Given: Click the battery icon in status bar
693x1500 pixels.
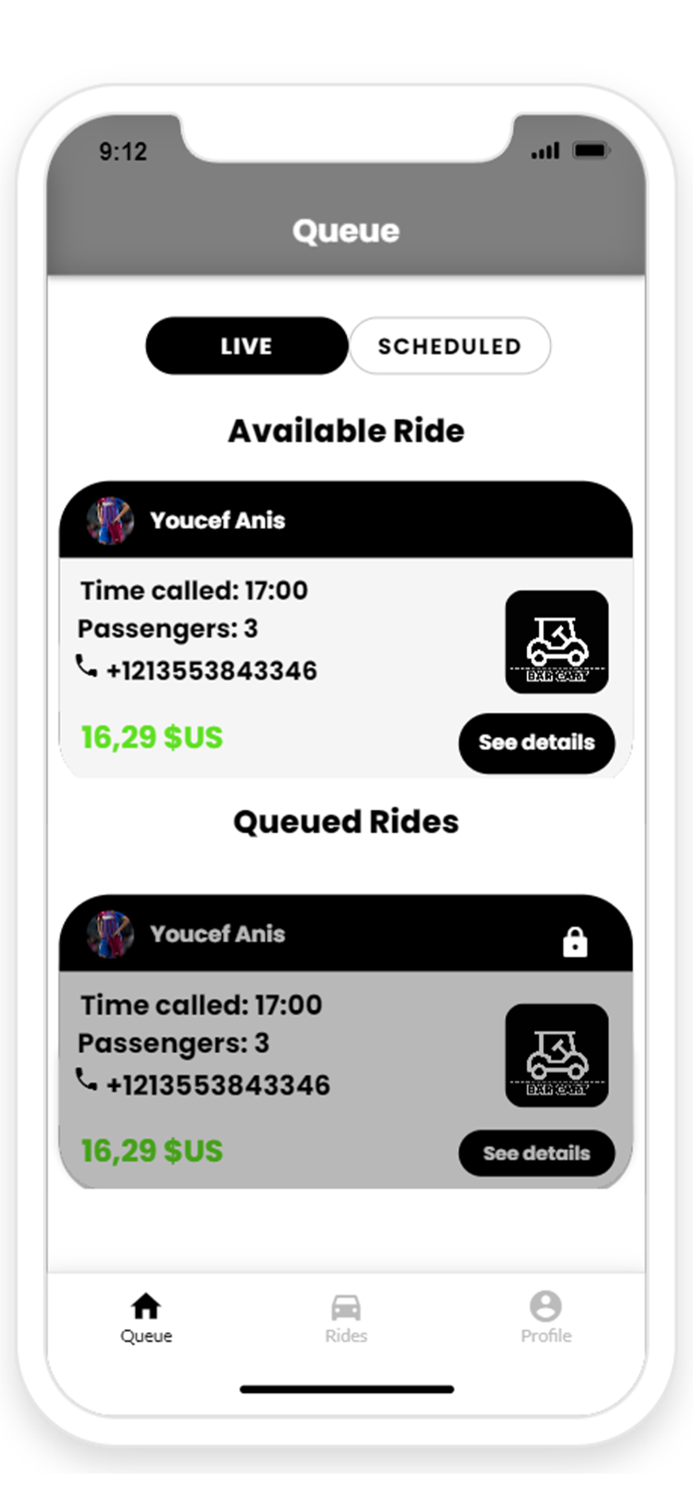Looking at the screenshot, I should (x=591, y=151).
